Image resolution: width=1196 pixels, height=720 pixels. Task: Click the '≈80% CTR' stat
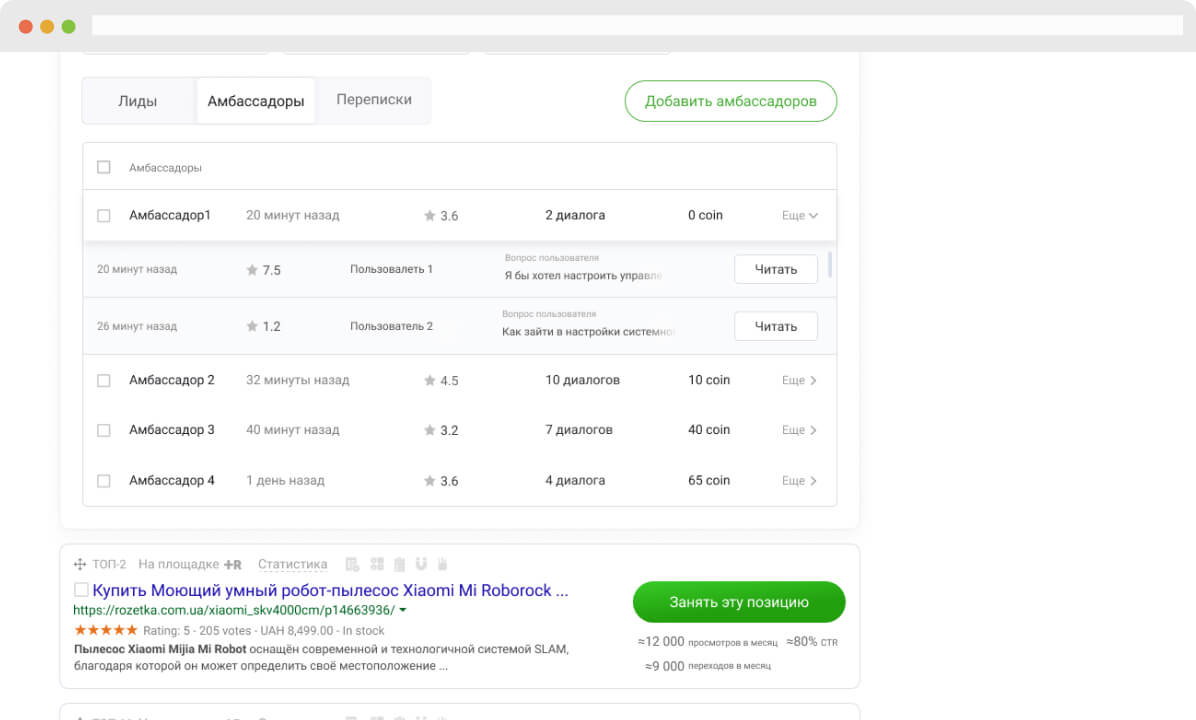pyautogui.click(x=812, y=642)
